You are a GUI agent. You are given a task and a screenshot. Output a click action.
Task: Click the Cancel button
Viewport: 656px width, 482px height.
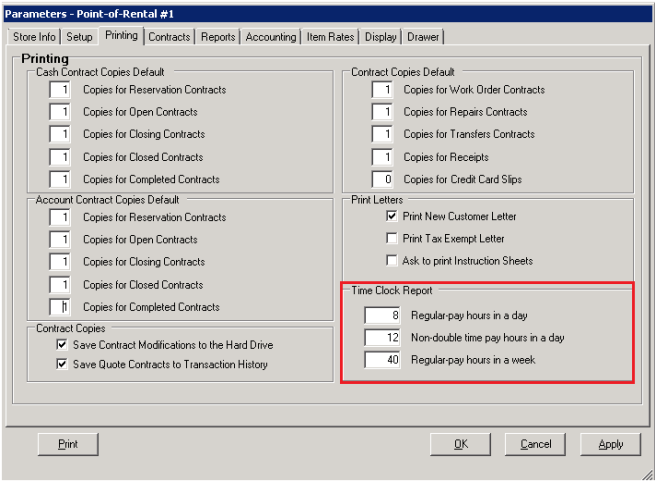pos(535,444)
